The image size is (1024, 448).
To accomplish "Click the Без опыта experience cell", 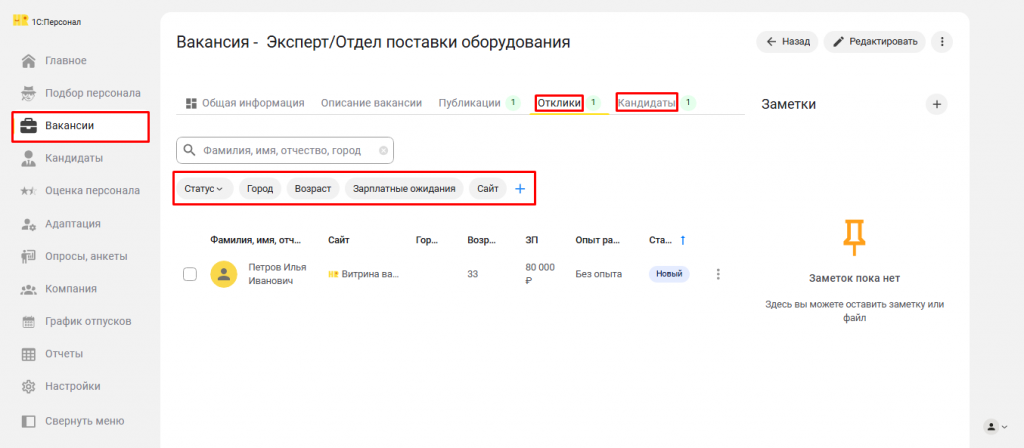I will pyautogui.click(x=598, y=274).
